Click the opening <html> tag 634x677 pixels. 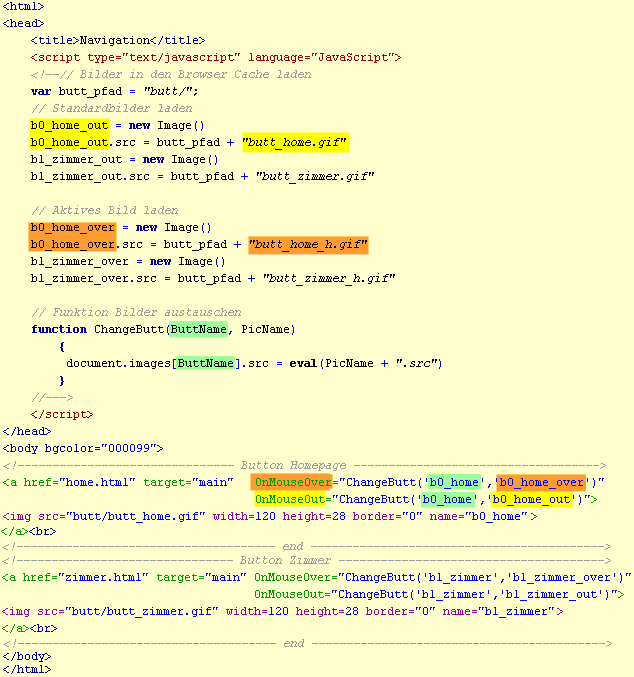tap(23, 6)
